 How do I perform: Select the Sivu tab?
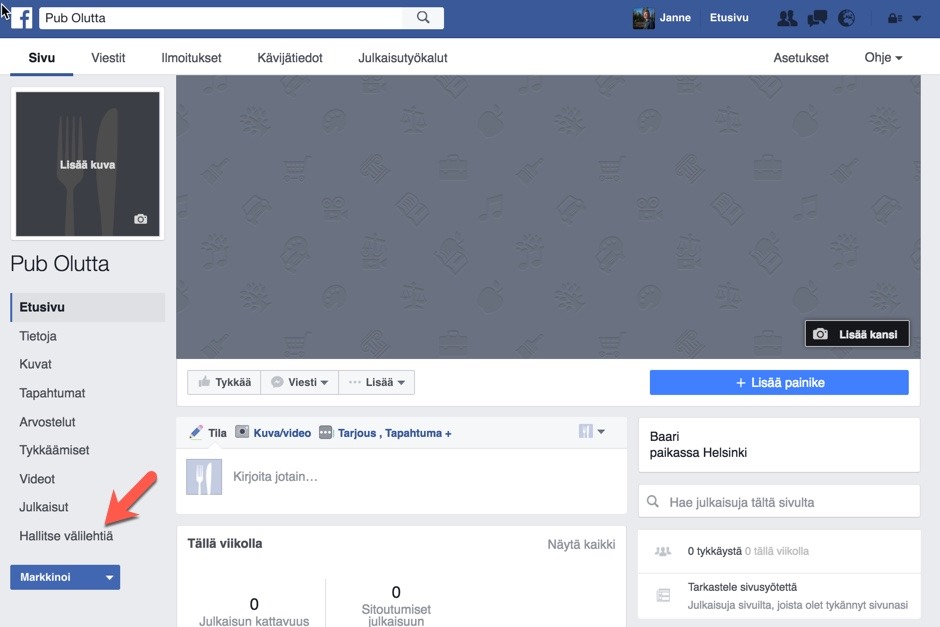[41, 58]
